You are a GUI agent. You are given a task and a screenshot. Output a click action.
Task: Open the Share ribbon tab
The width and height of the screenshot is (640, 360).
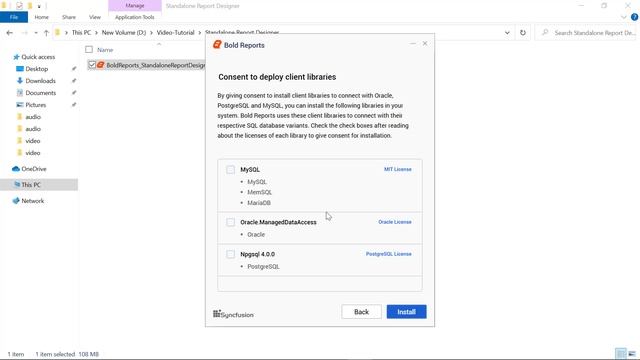pos(69,17)
